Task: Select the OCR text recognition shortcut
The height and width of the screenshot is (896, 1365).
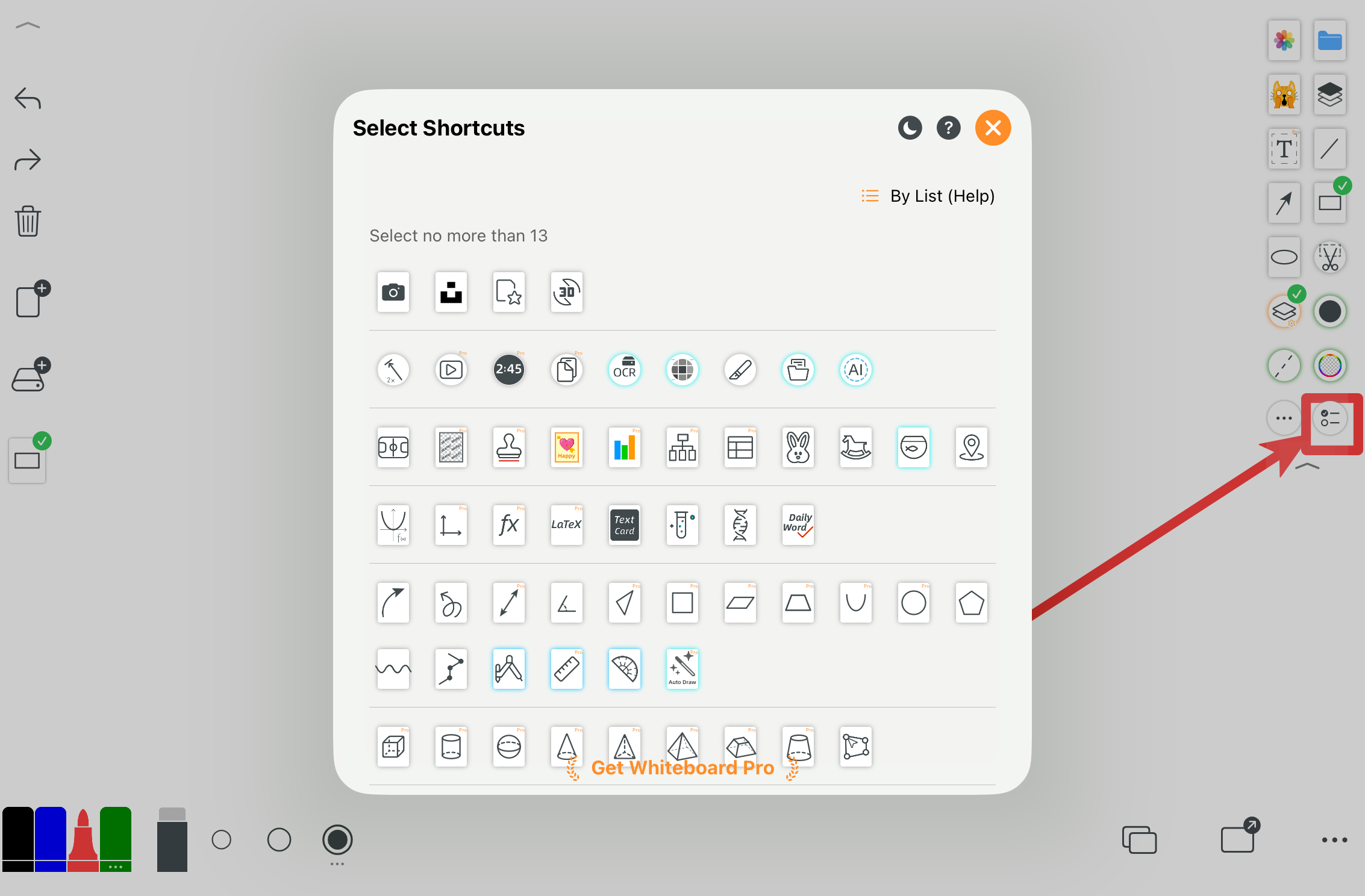Action: click(624, 370)
